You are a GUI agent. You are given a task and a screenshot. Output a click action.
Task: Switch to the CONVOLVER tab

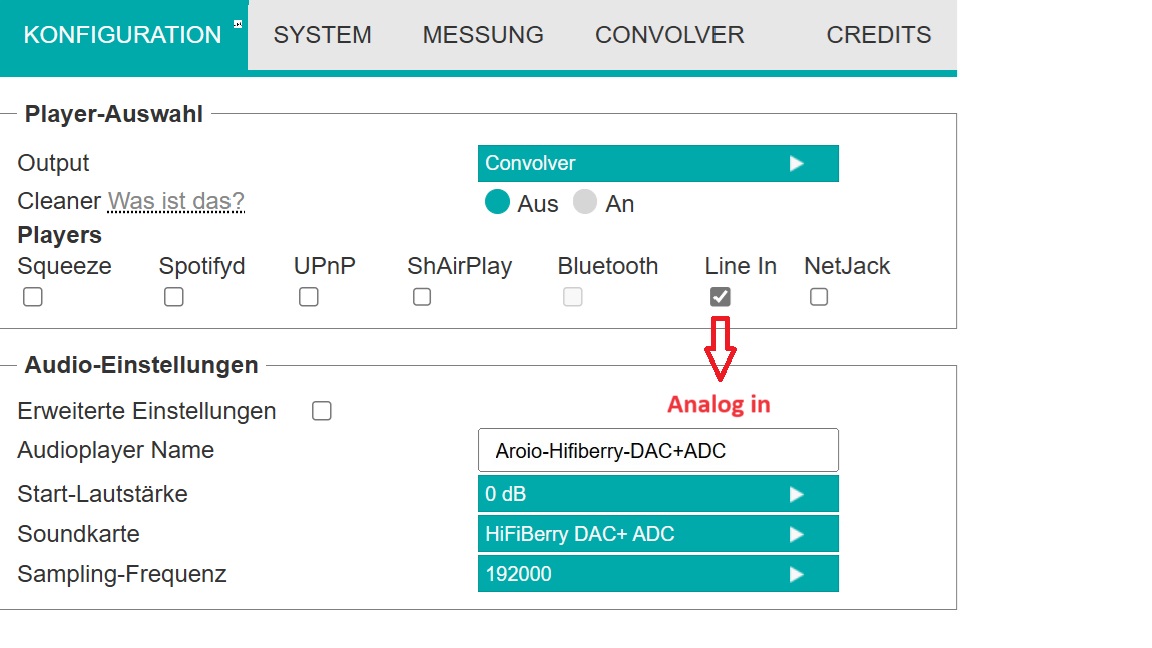click(x=669, y=35)
